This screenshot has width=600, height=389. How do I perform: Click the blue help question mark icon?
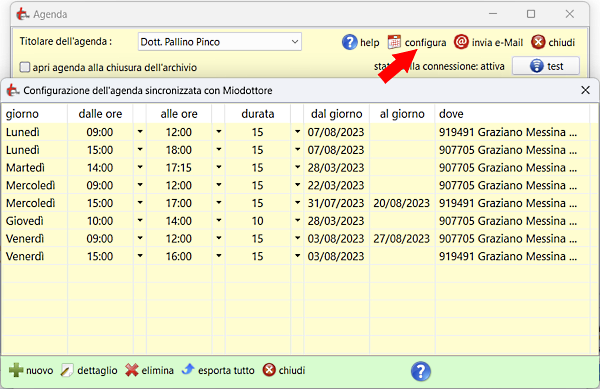pyautogui.click(x=349, y=42)
